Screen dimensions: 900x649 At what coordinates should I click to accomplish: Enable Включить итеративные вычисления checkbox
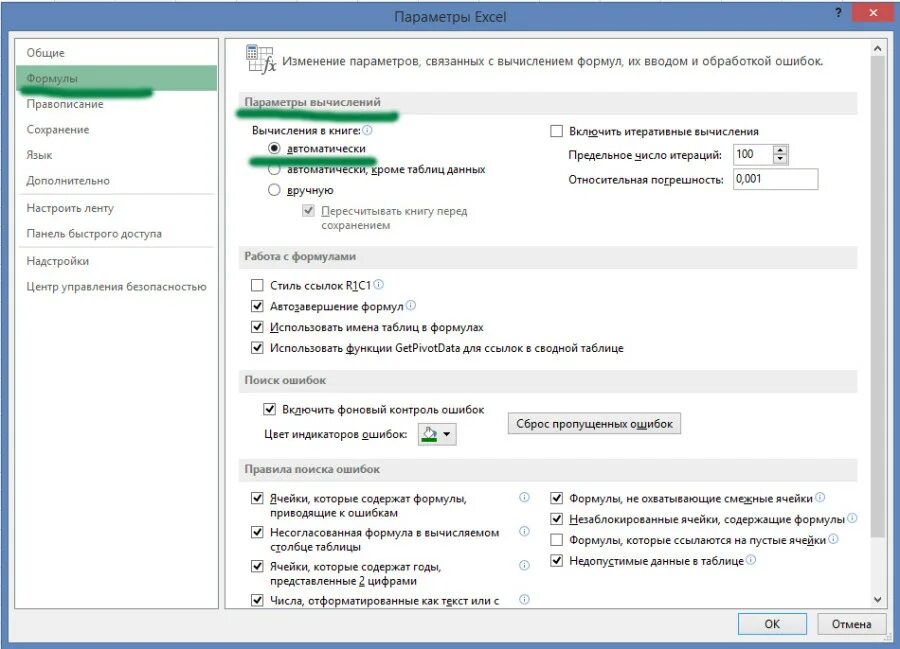pyautogui.click(x=556, y=131)
